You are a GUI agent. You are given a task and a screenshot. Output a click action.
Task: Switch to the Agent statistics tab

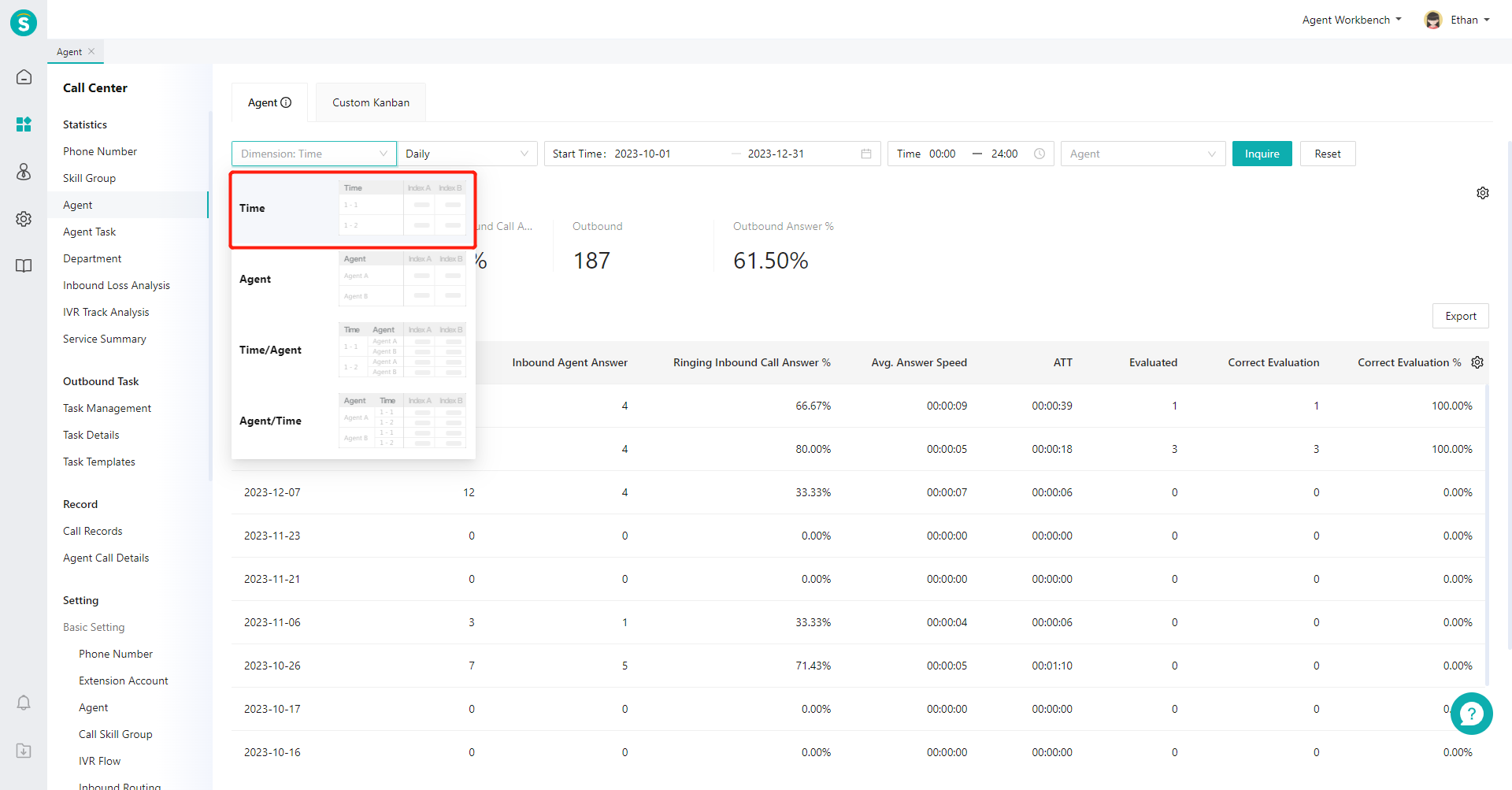pos(269,102)
